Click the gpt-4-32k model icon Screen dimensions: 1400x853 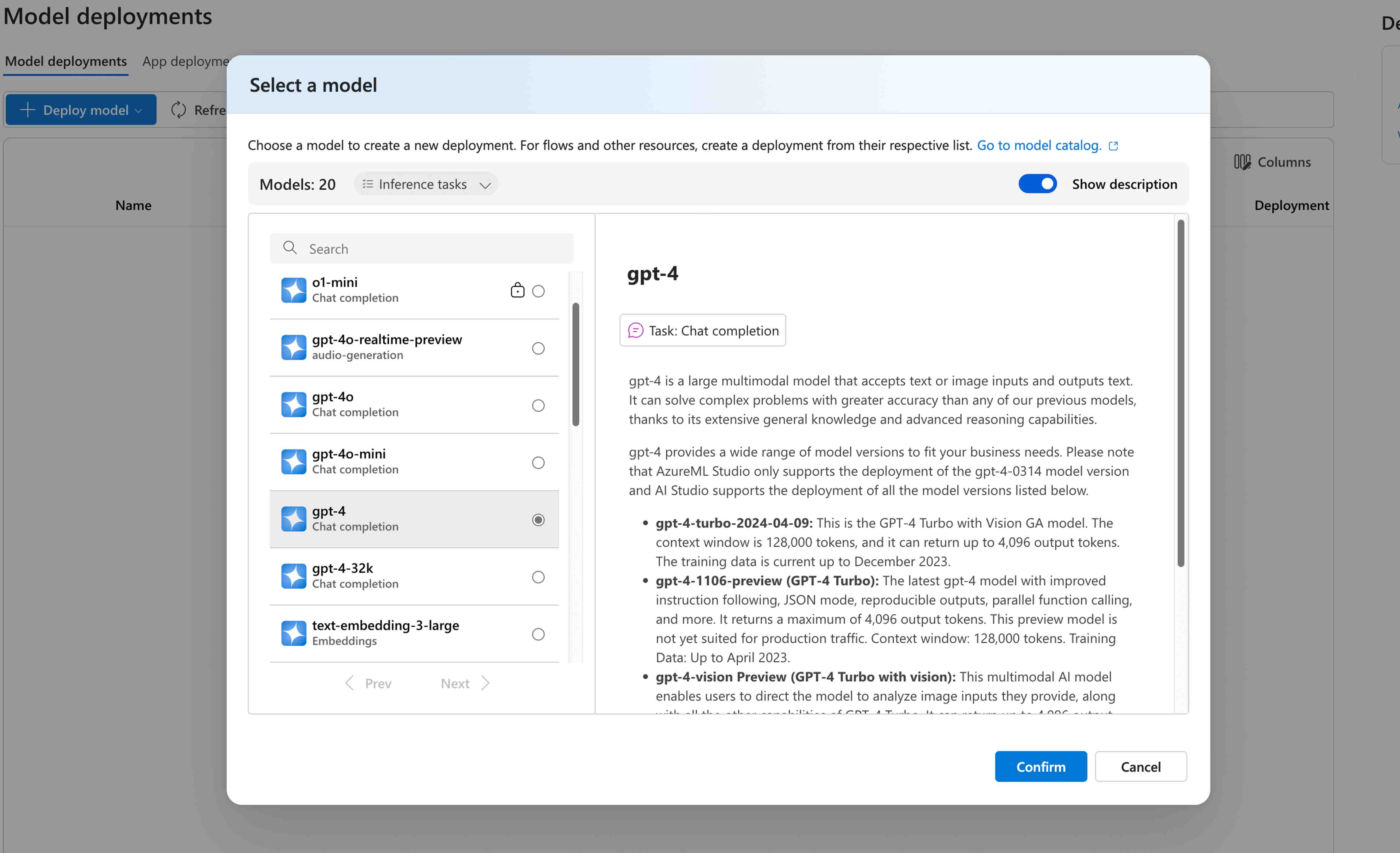294,576
